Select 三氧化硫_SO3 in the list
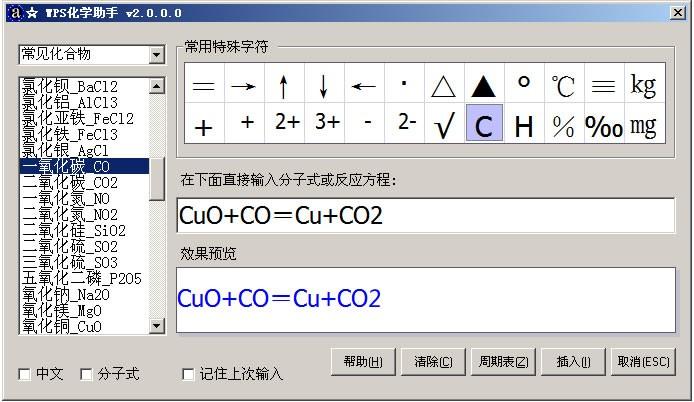Screen dimensions: 694x402 pos(85,262)
